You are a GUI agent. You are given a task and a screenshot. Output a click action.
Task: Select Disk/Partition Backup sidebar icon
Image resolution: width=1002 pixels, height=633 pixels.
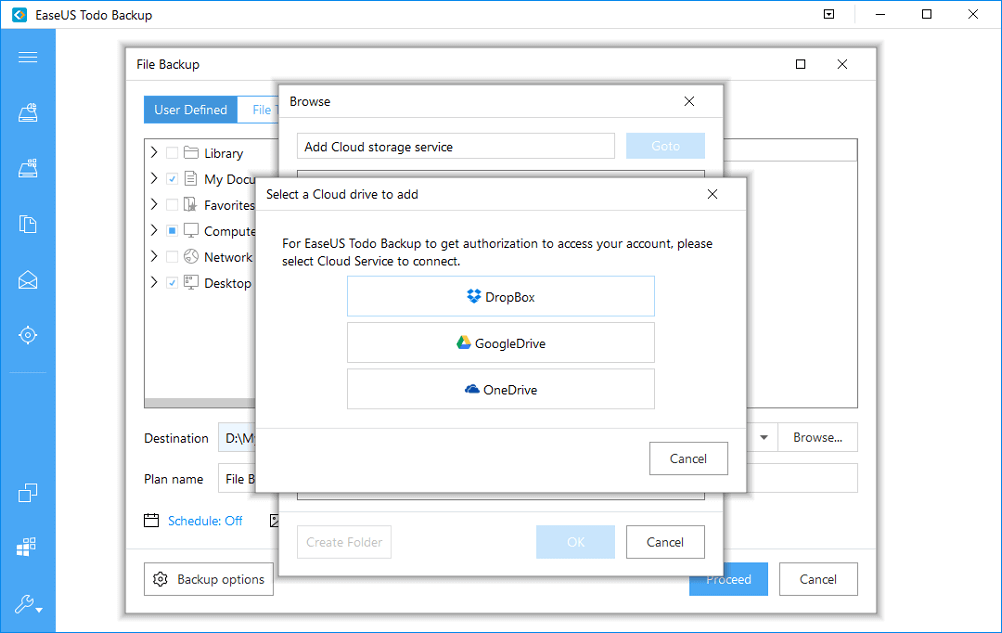point(27,112)
